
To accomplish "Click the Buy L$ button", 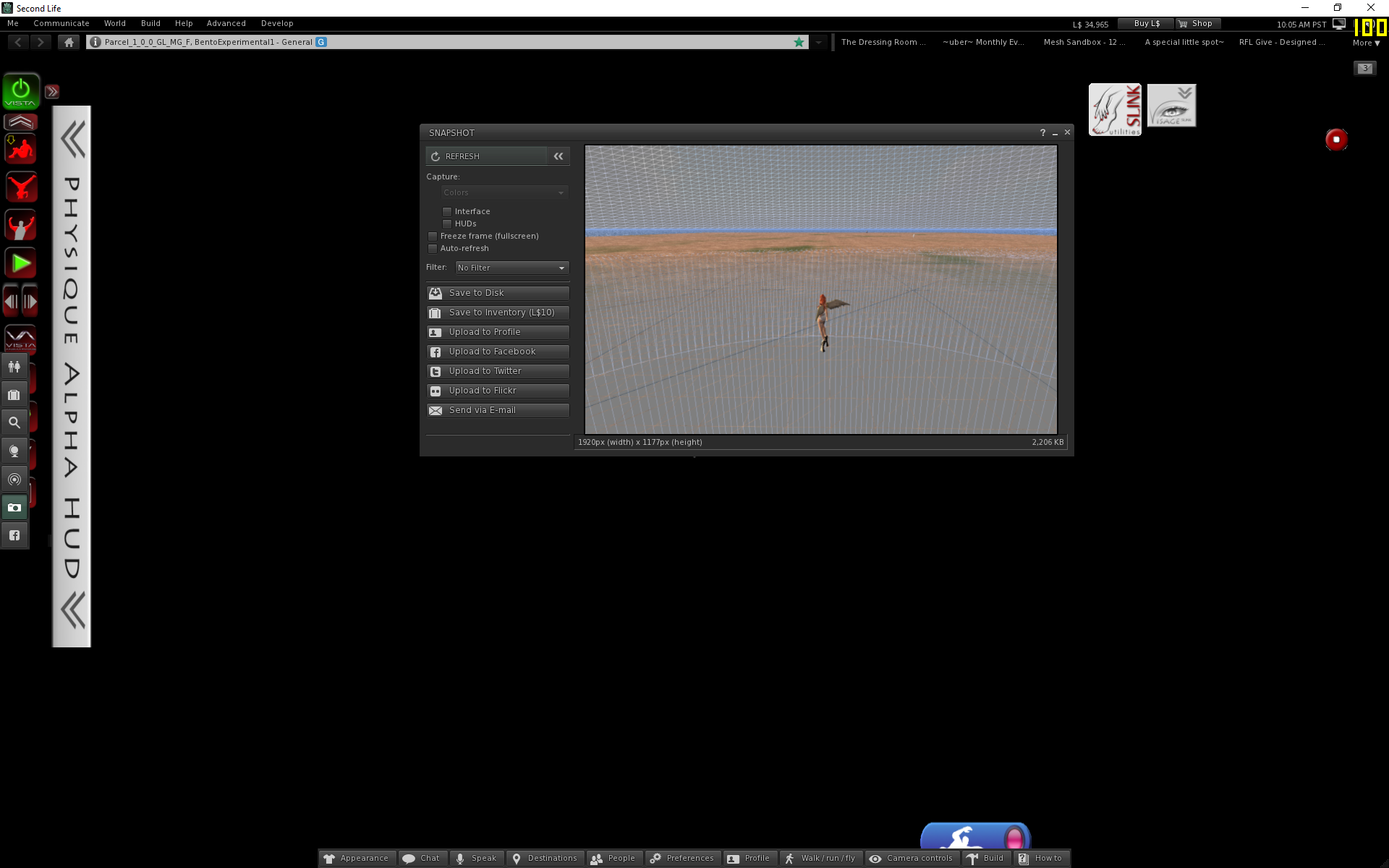I will [1147, 24].
